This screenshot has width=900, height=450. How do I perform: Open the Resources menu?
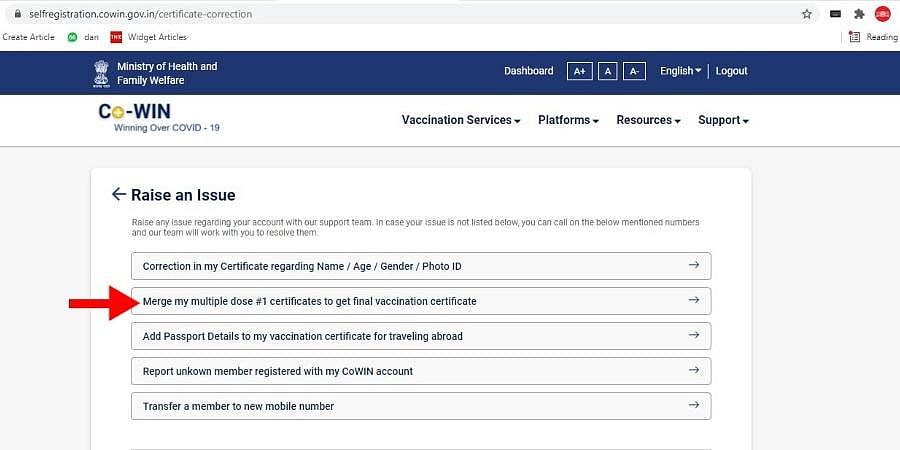(x=648, y=120)
